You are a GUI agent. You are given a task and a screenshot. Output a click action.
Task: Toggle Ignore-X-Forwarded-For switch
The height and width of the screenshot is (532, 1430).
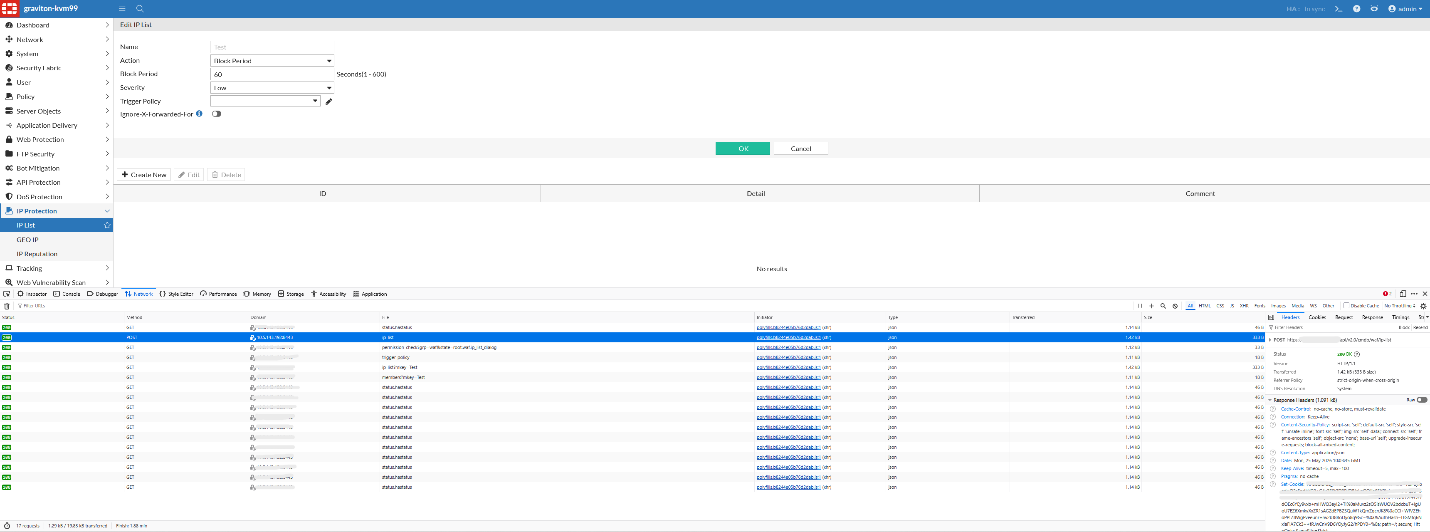(216, 114)
